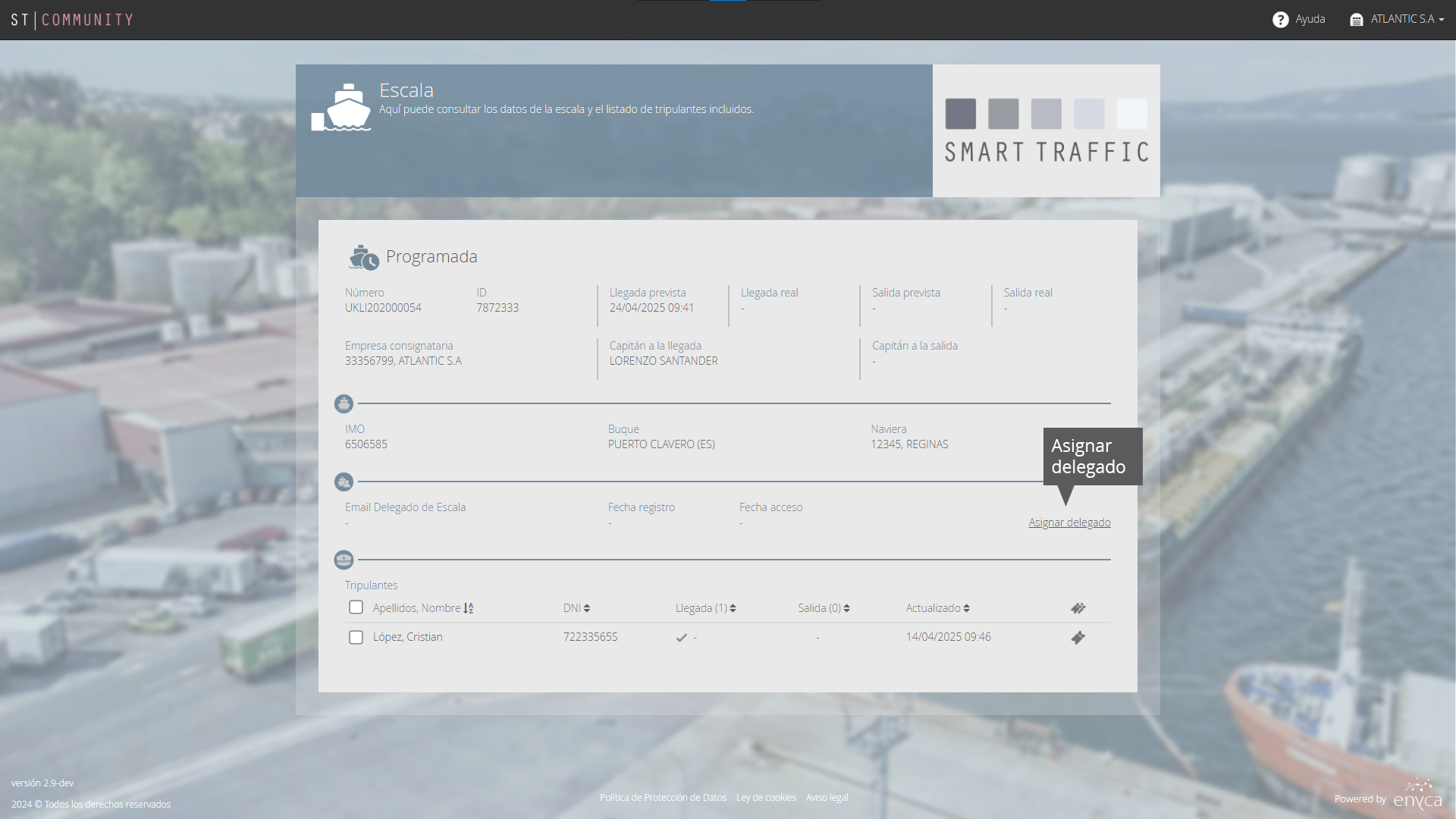Click the ticket icon for López, Cristian
1456x819 pixels.
tap(1078, 638)
